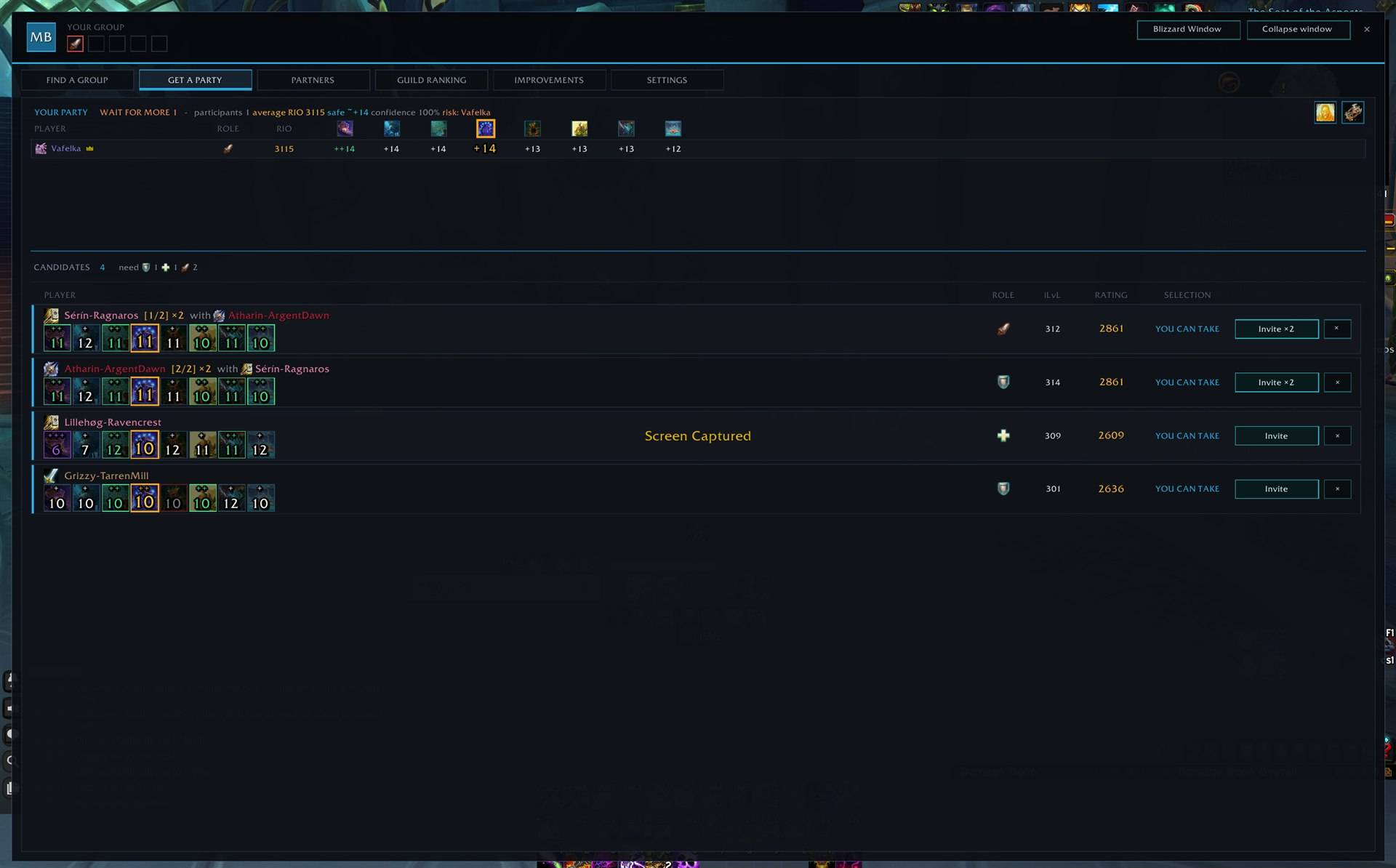Click Lillehøg-Ravencrest healer cross role icon
This screenshot has height=868, width=1396.
click(x=1003, y=435)
